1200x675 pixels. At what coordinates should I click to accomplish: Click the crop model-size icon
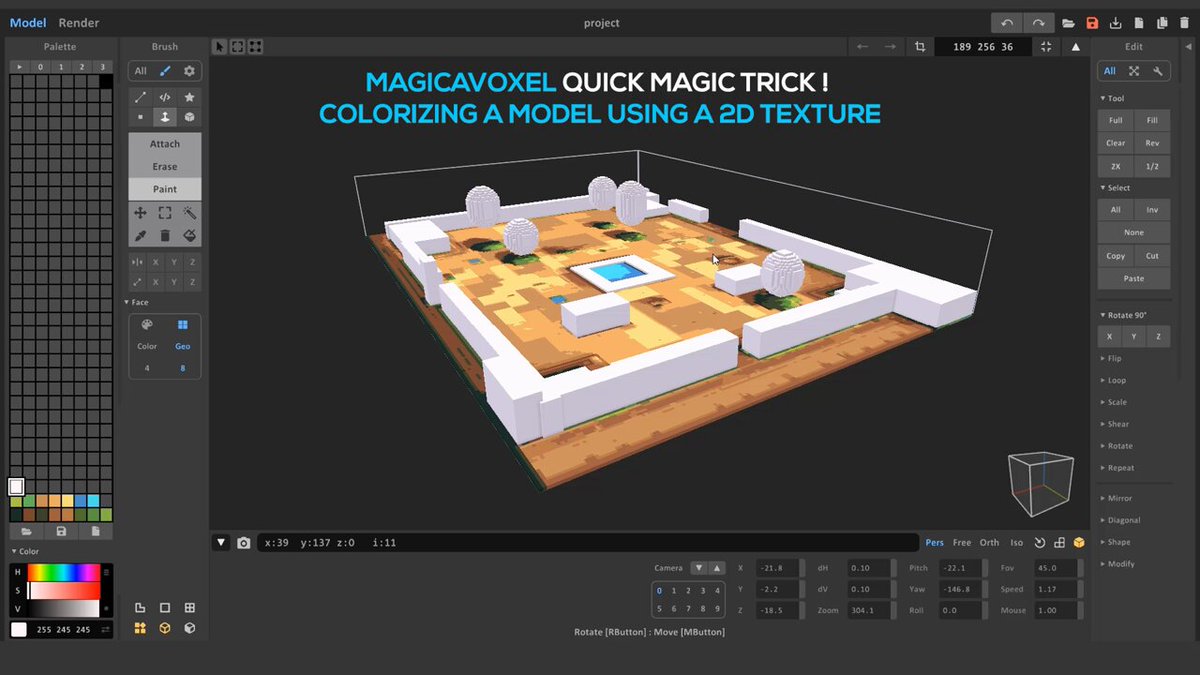point(920,47)
